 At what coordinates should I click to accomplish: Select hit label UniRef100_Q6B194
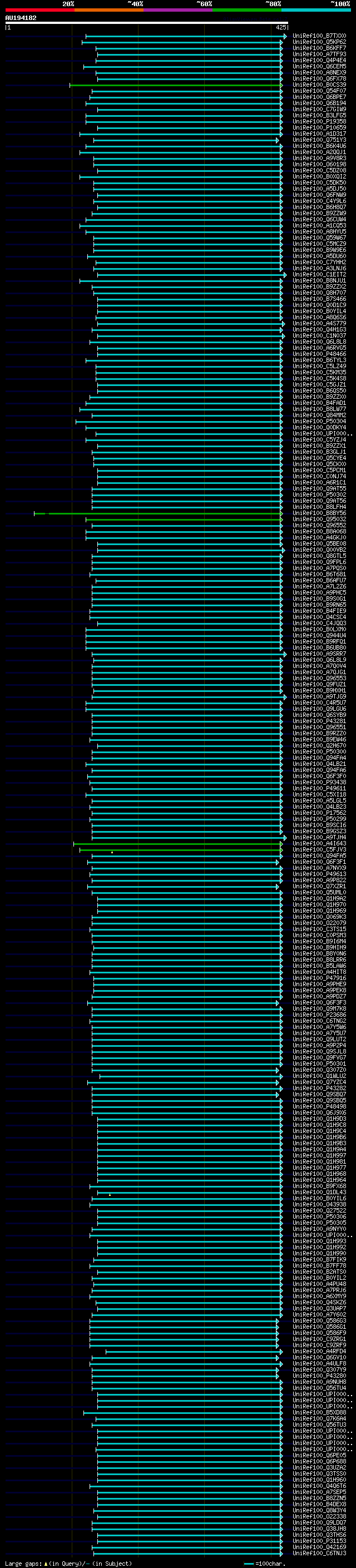319,103
